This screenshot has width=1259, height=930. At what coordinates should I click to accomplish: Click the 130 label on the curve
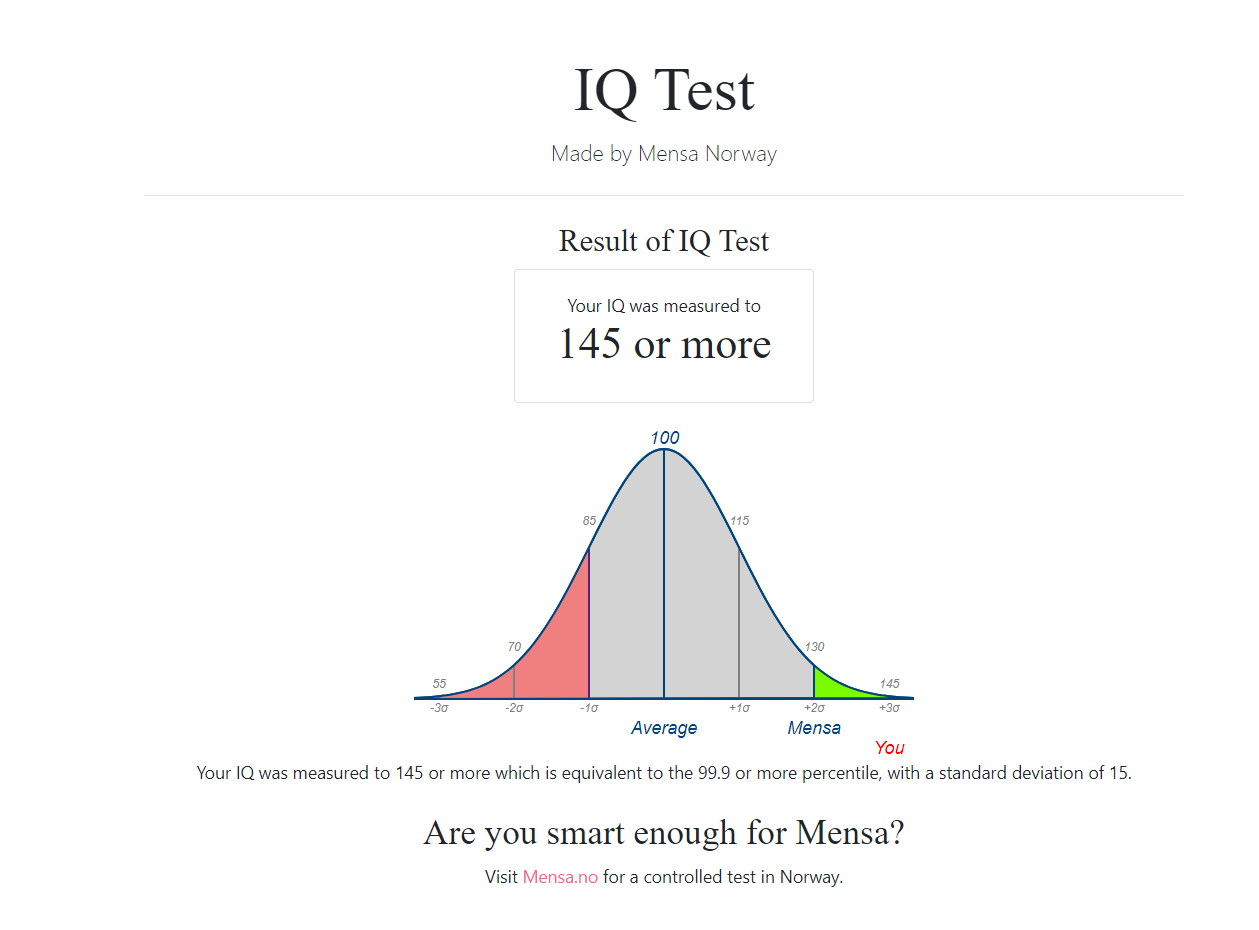pos(815,647)
